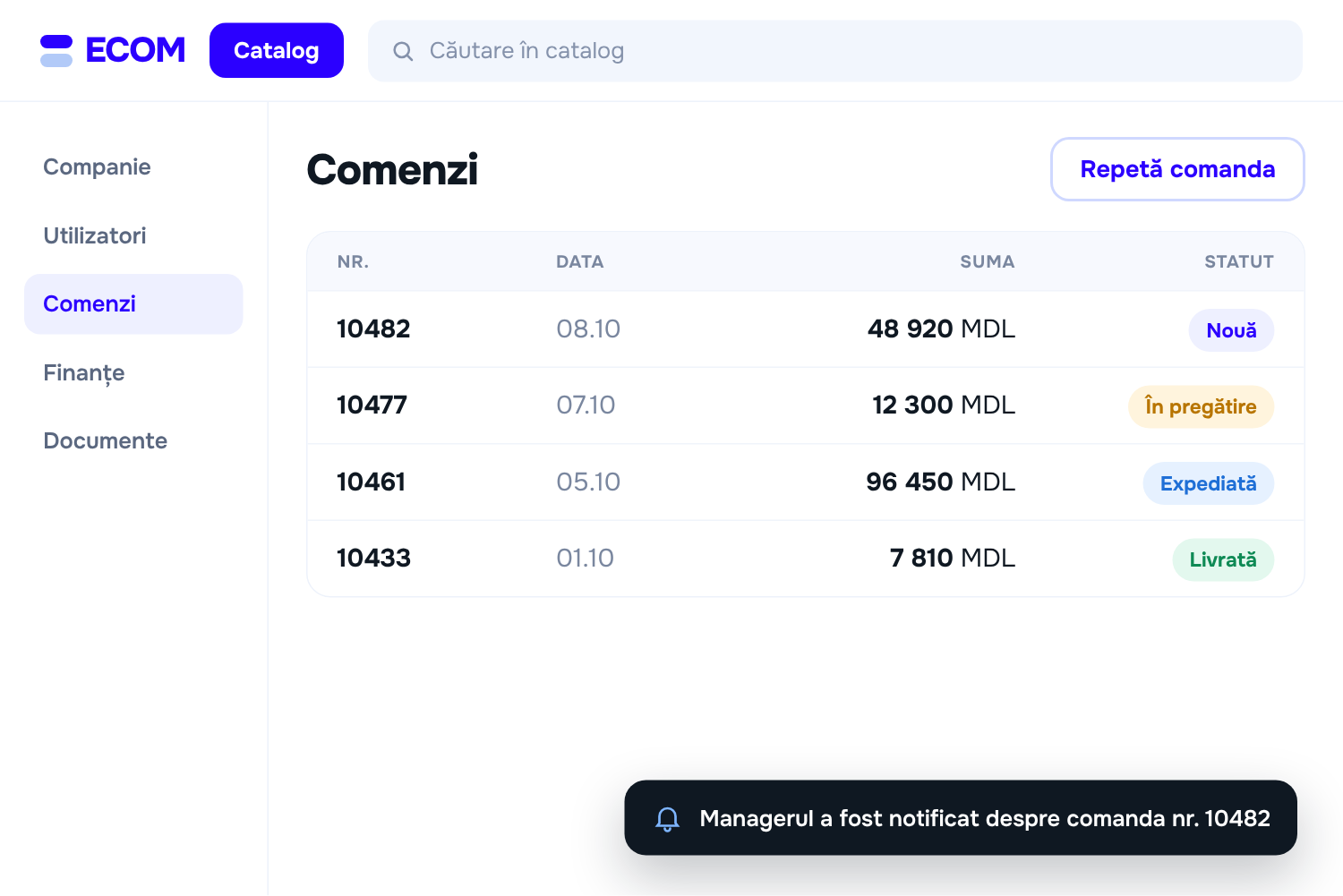Click the date 05.10
1343x896 pixels.
[588, 482]
